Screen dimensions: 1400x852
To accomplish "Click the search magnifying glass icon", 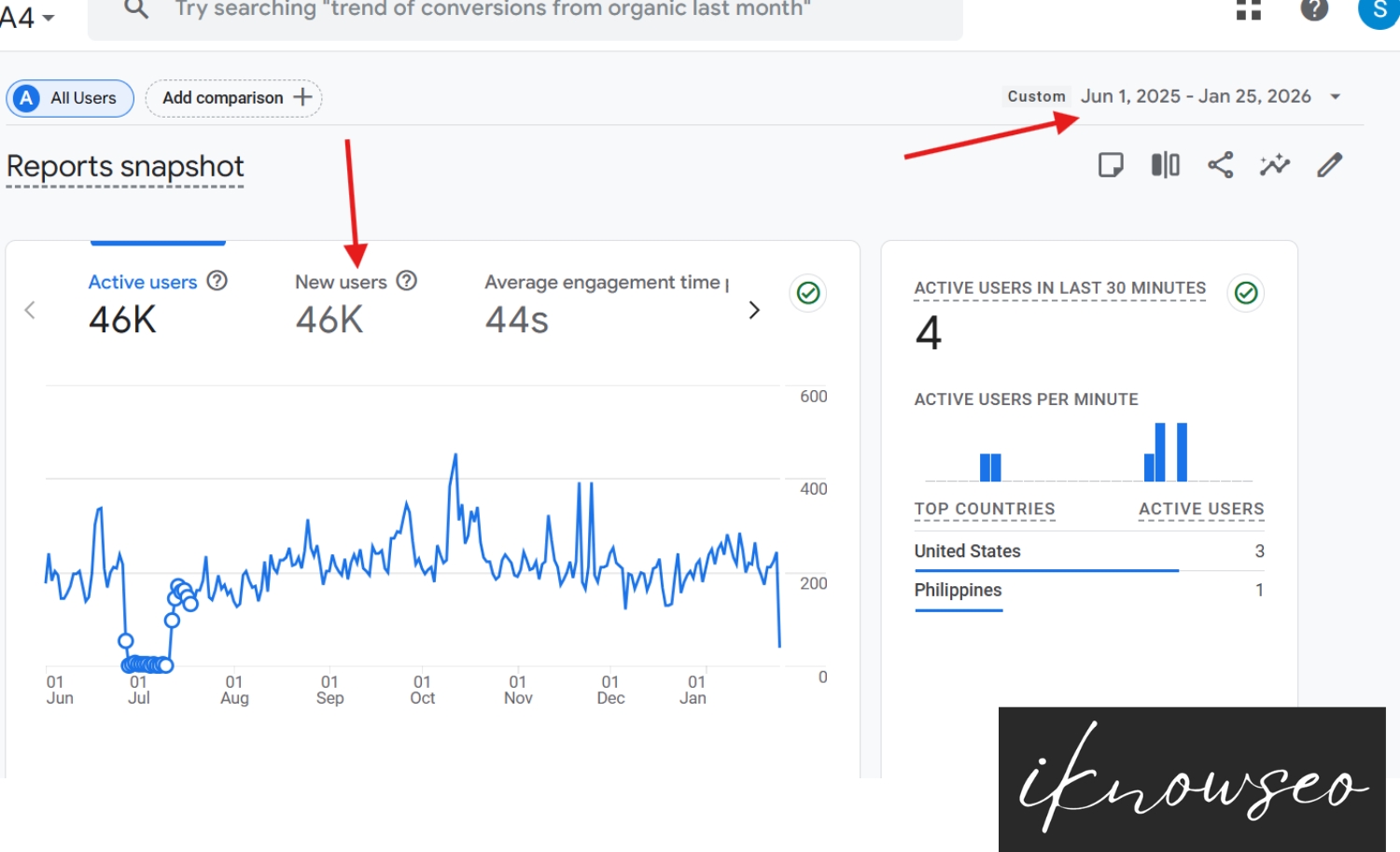I will click(136, 9).
